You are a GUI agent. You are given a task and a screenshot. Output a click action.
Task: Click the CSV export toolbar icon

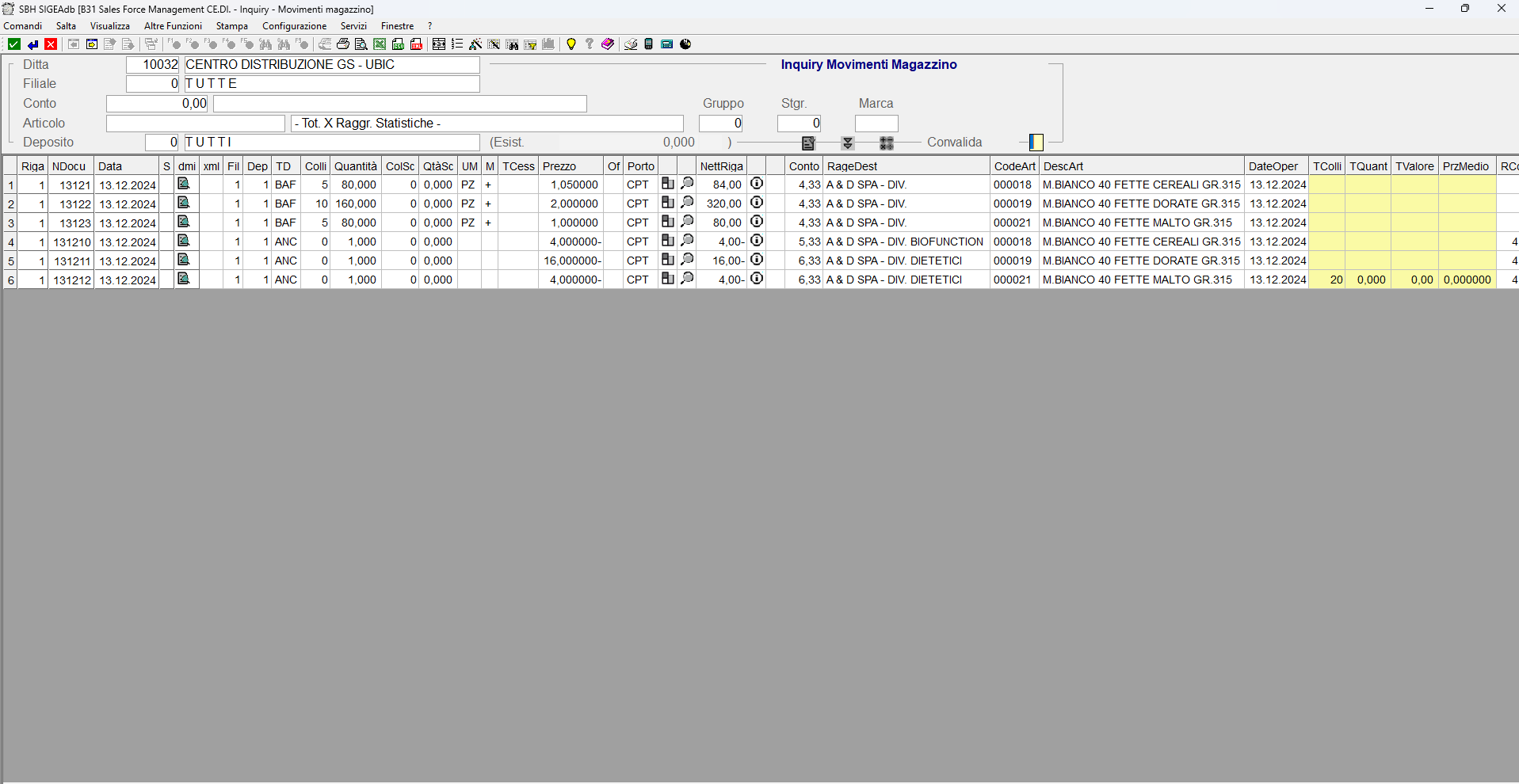[x=398, y=44]
